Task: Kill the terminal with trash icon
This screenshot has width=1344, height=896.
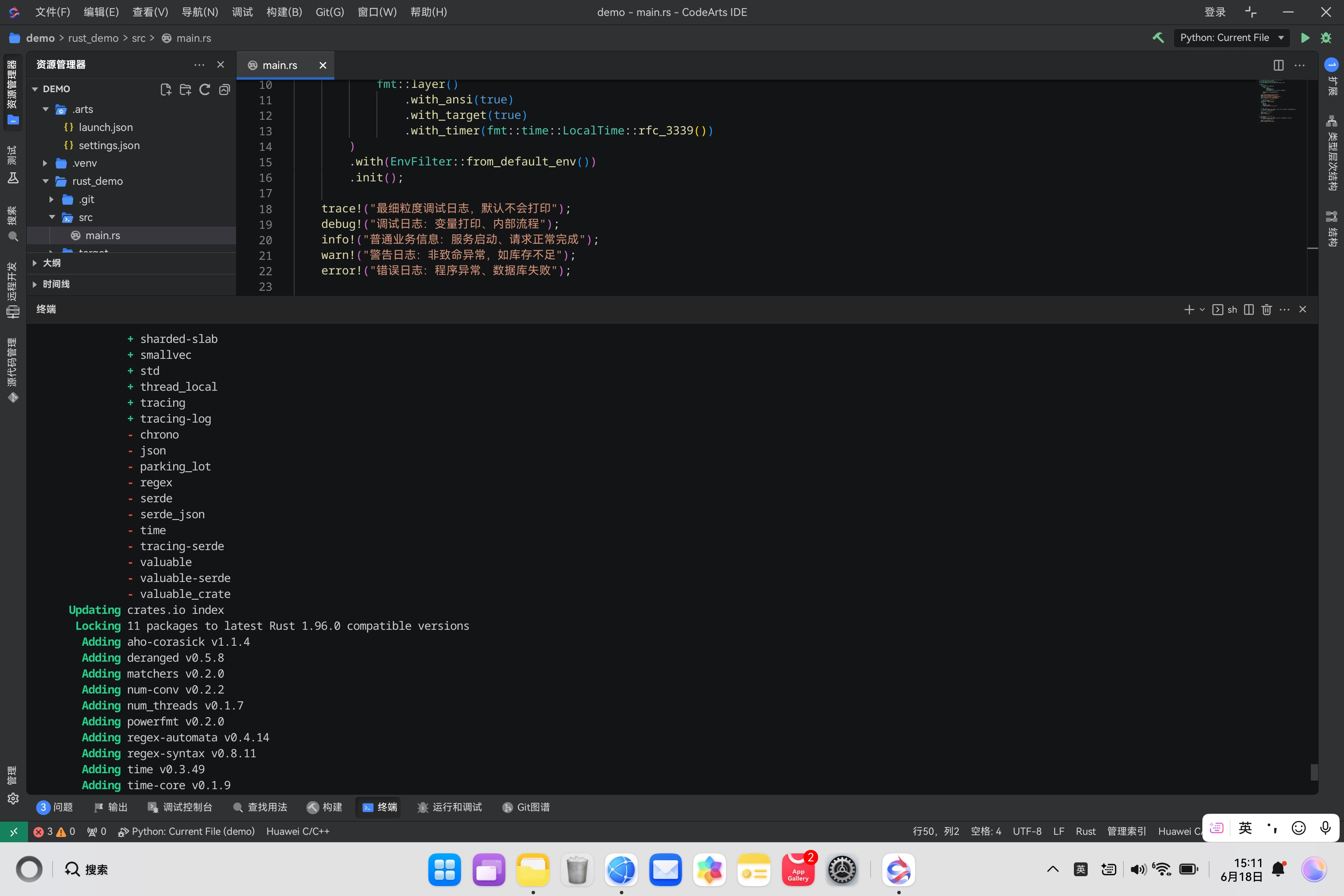Action: [1266, 309]
